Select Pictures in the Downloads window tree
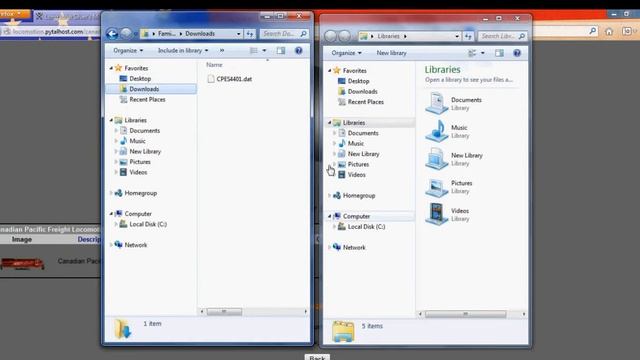The width and height of the screenshot is (640, 360). tap(140, 162)
